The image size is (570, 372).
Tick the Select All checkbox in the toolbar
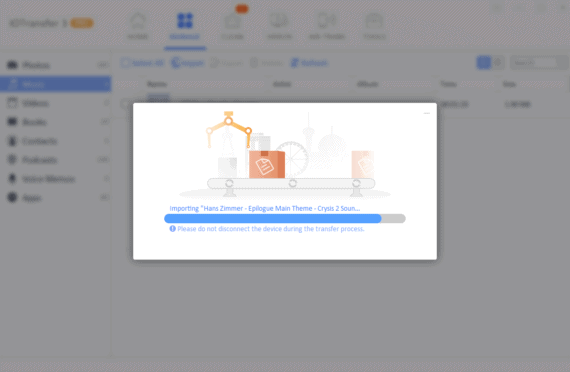pyautogui.click(x=125, y=63)
